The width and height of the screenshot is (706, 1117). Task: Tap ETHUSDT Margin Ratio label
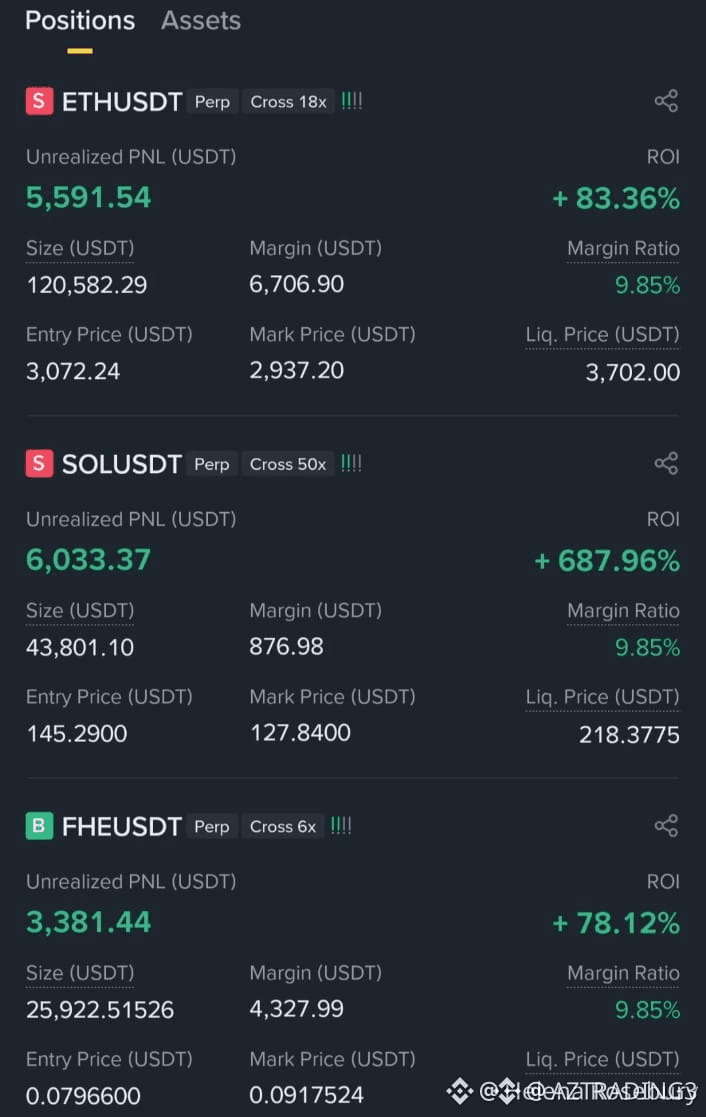pyautogui.click(x=623, y=249)
